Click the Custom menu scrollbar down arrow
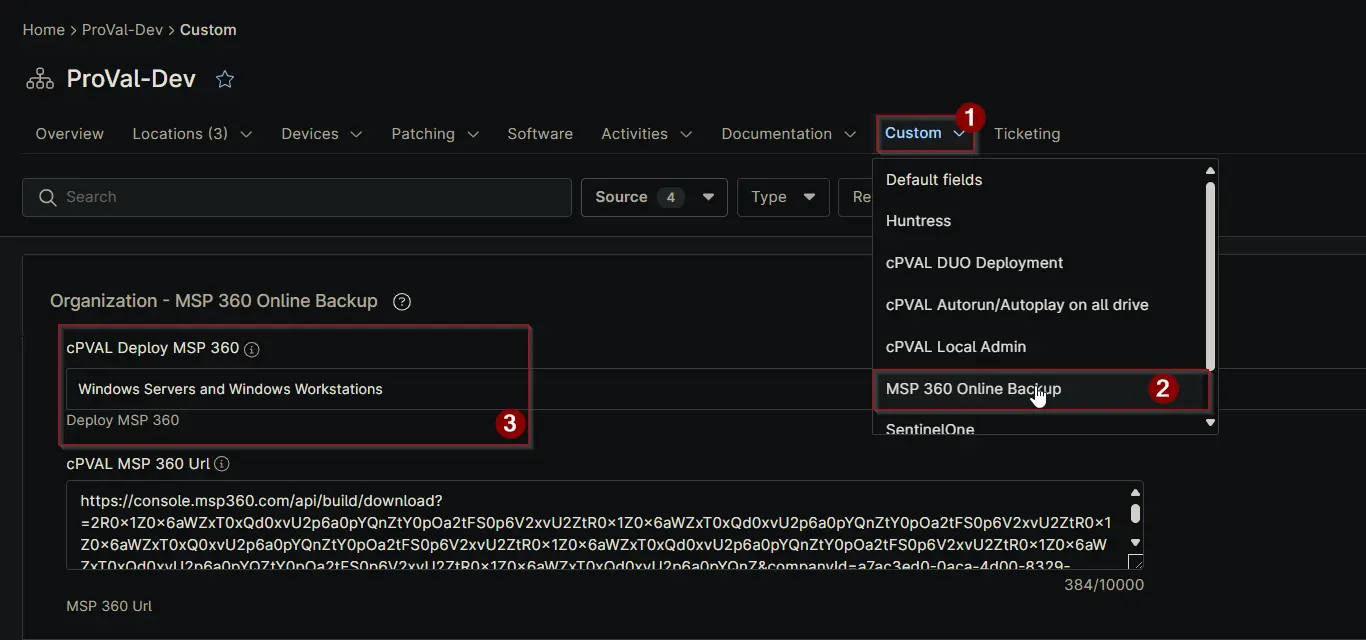Viewport: 1366px width, 640px height. pyautogui.click(x=1210, y=423)
